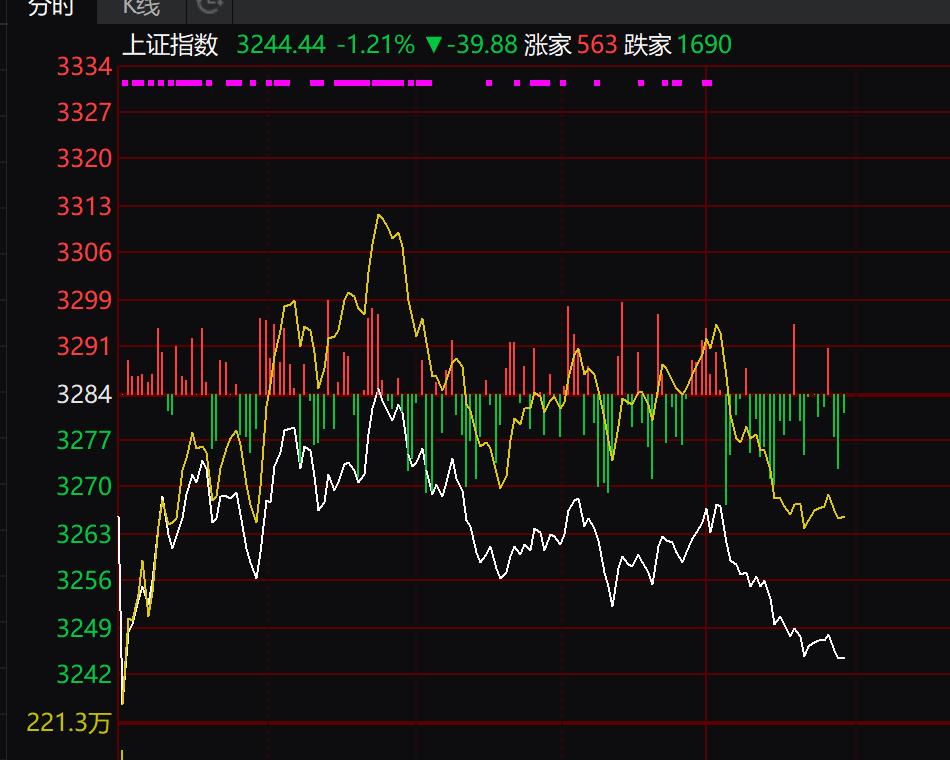Click the 跌家 1690 decliners count
Viewport: 950px width, 760px height.
click(678, 45)
